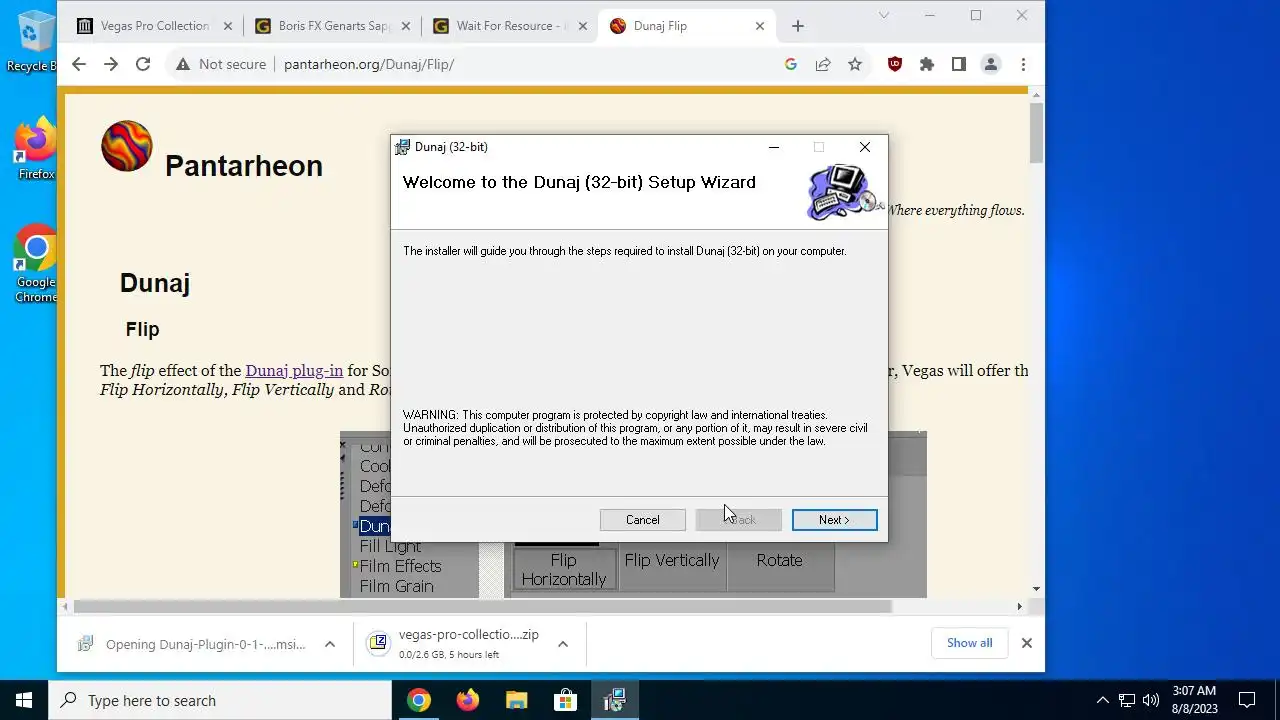1280x720 pixels.
Task: Click Next in the Dunaj Setup Wizard
Action: [x=834, y=520]
